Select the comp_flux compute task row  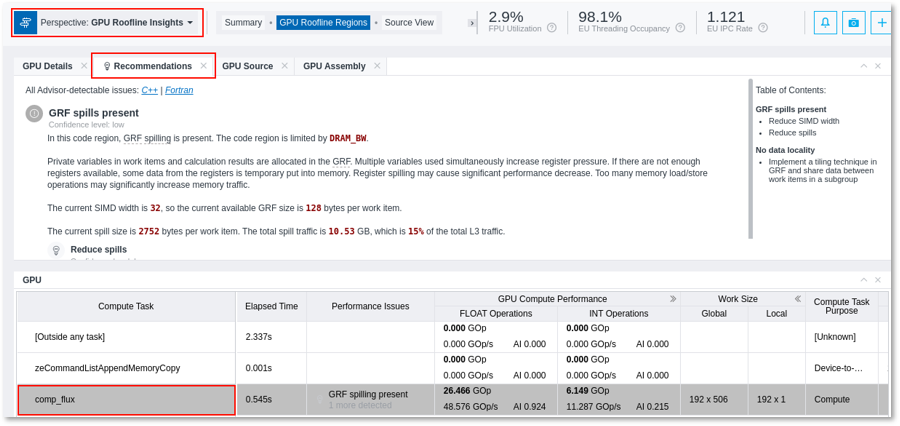coord(126,400)
